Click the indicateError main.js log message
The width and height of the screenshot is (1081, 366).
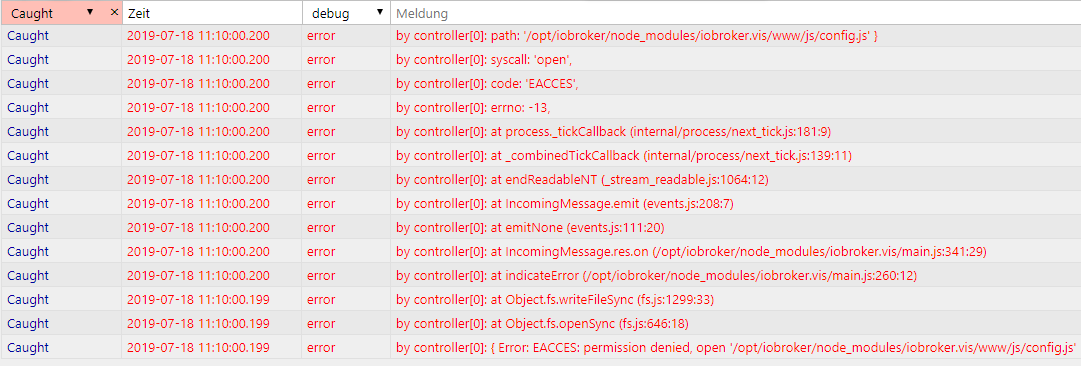click(x=656, y=276)
